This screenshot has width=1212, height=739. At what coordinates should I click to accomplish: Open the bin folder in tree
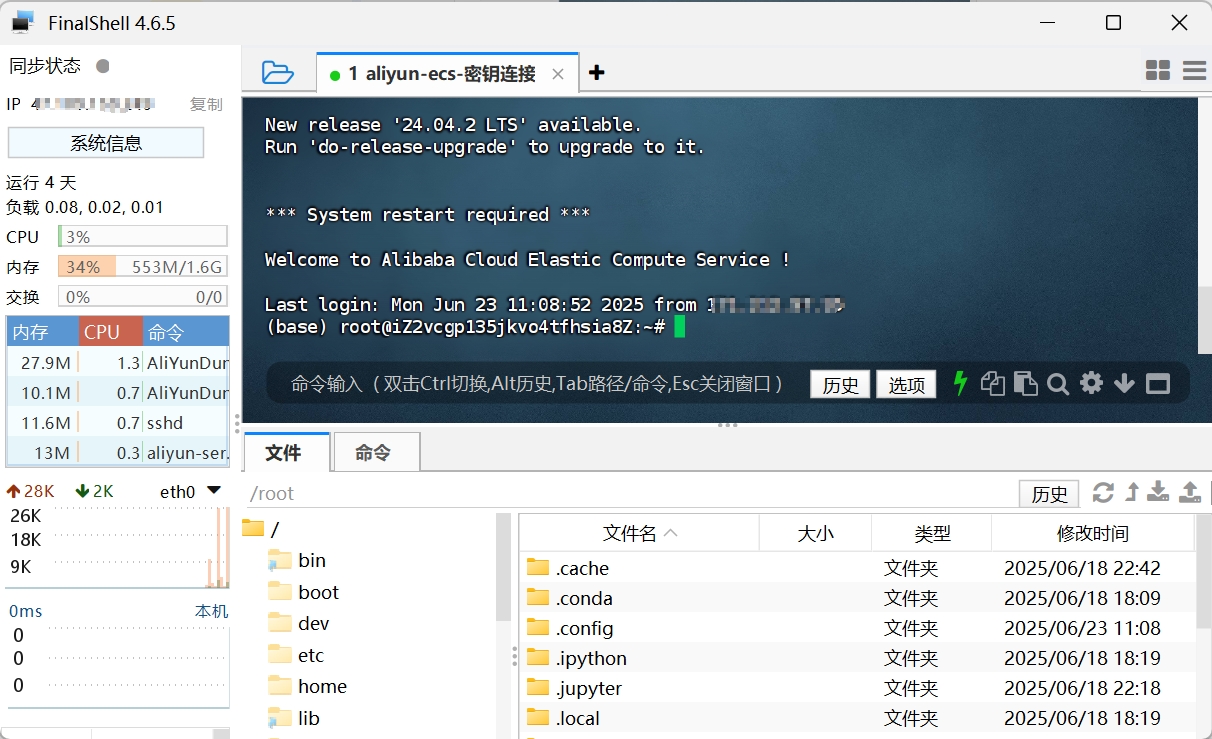(297, 560)
